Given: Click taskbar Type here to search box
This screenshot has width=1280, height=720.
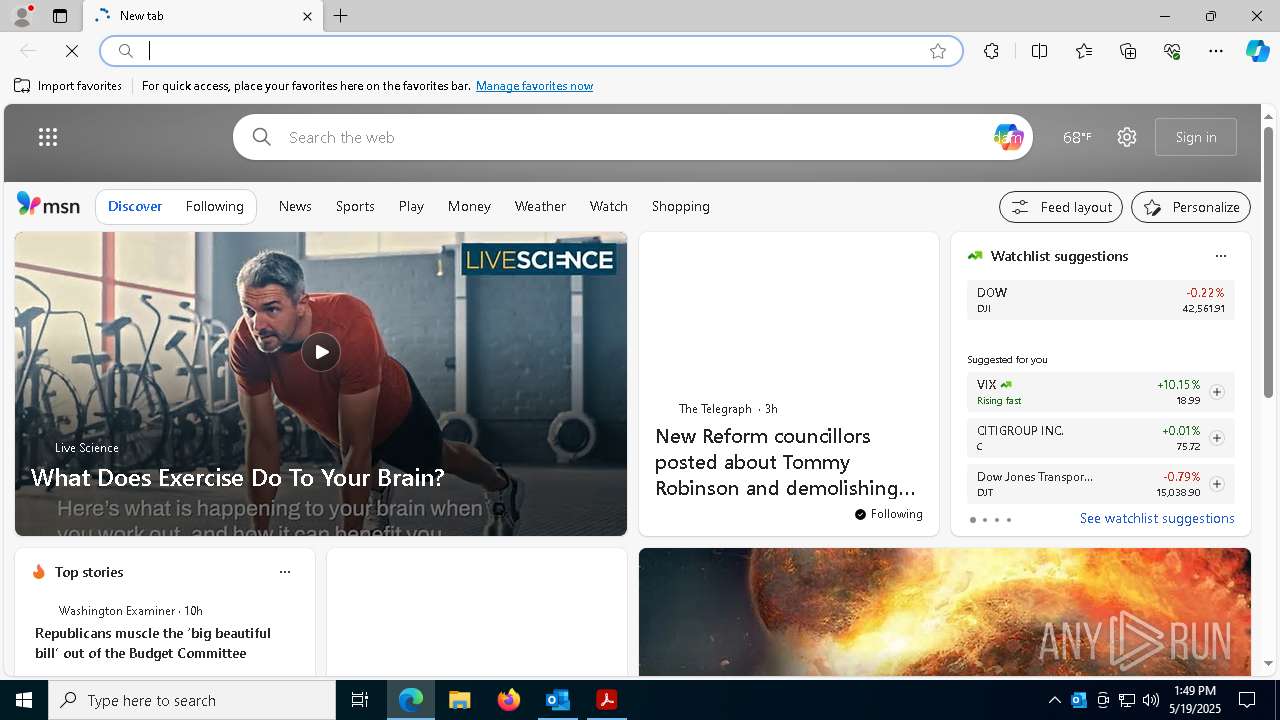Looking at the screenshot, I should (192, 700).
